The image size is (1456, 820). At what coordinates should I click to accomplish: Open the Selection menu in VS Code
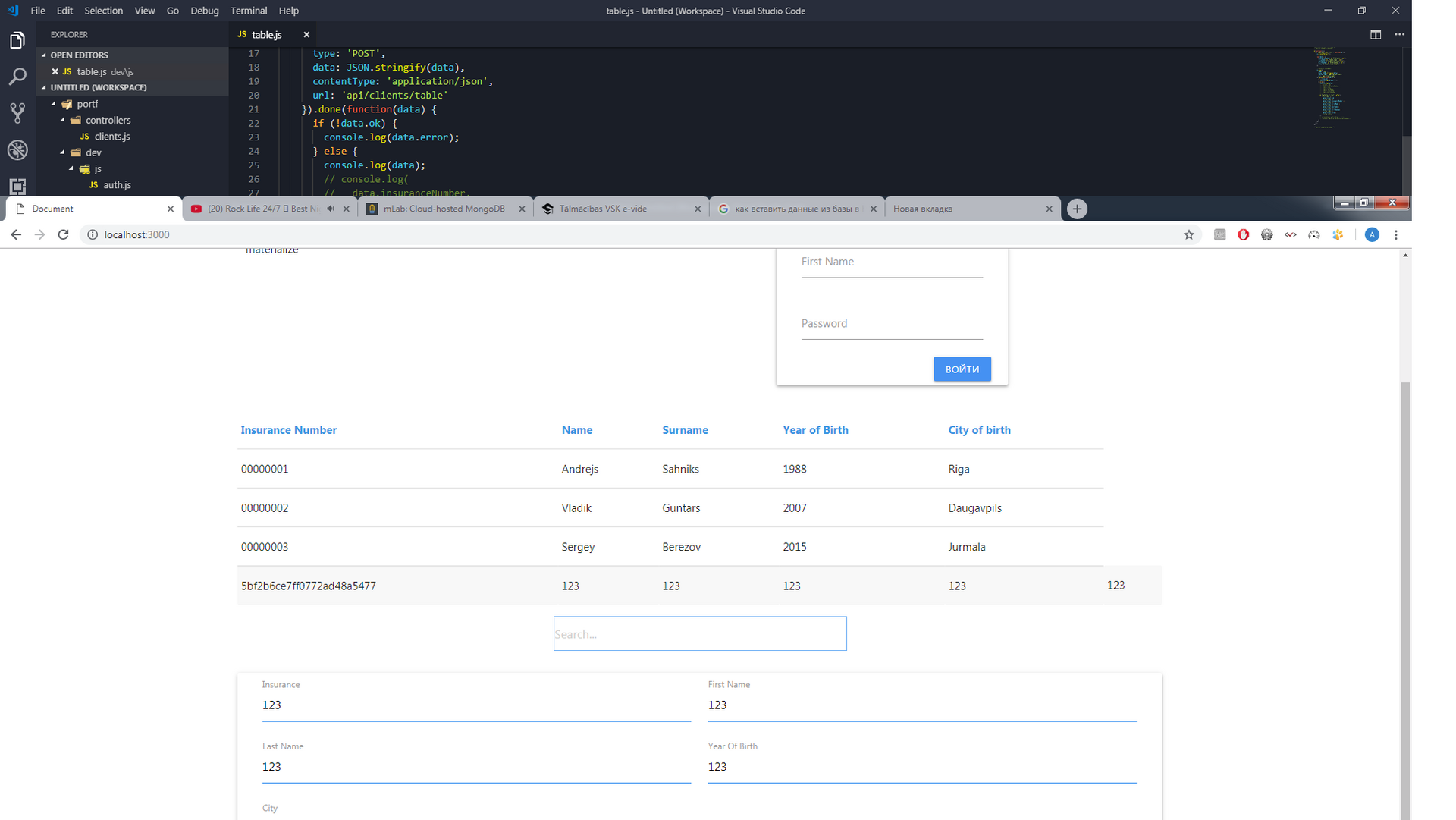click(x=103, y=11)
